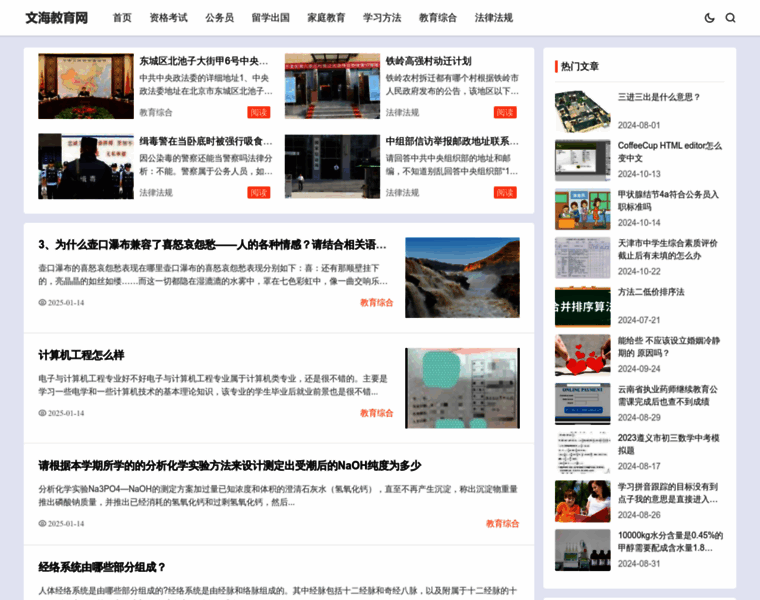Click 教育综合 tag on 计算机工程 article

pyautogui.click(x=376, y=413)
